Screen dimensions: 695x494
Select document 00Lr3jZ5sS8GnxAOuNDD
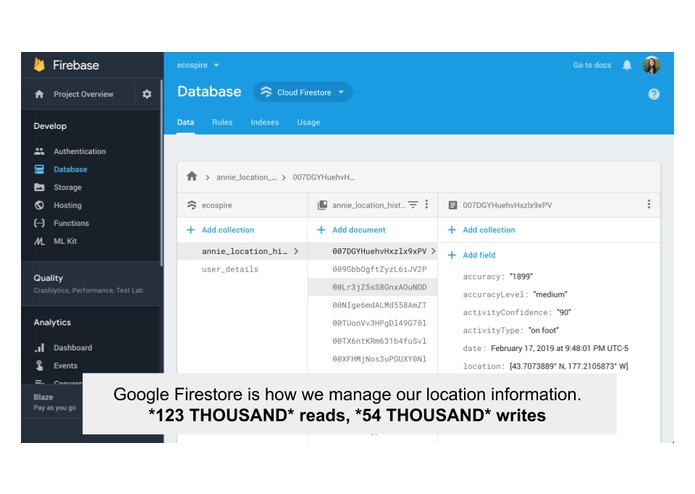[379, 287]
